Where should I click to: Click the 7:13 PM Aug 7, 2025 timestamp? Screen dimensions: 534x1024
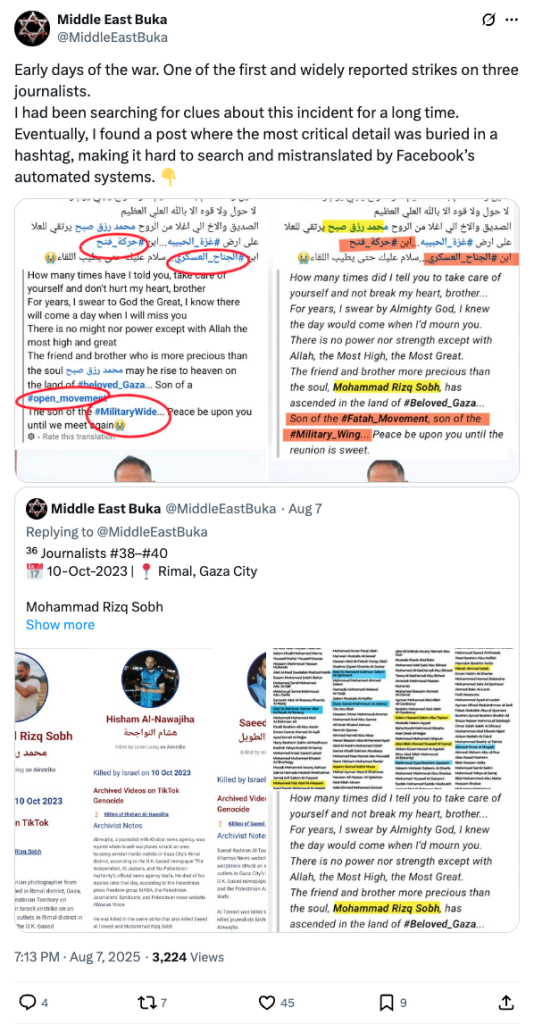coord(77,957)
